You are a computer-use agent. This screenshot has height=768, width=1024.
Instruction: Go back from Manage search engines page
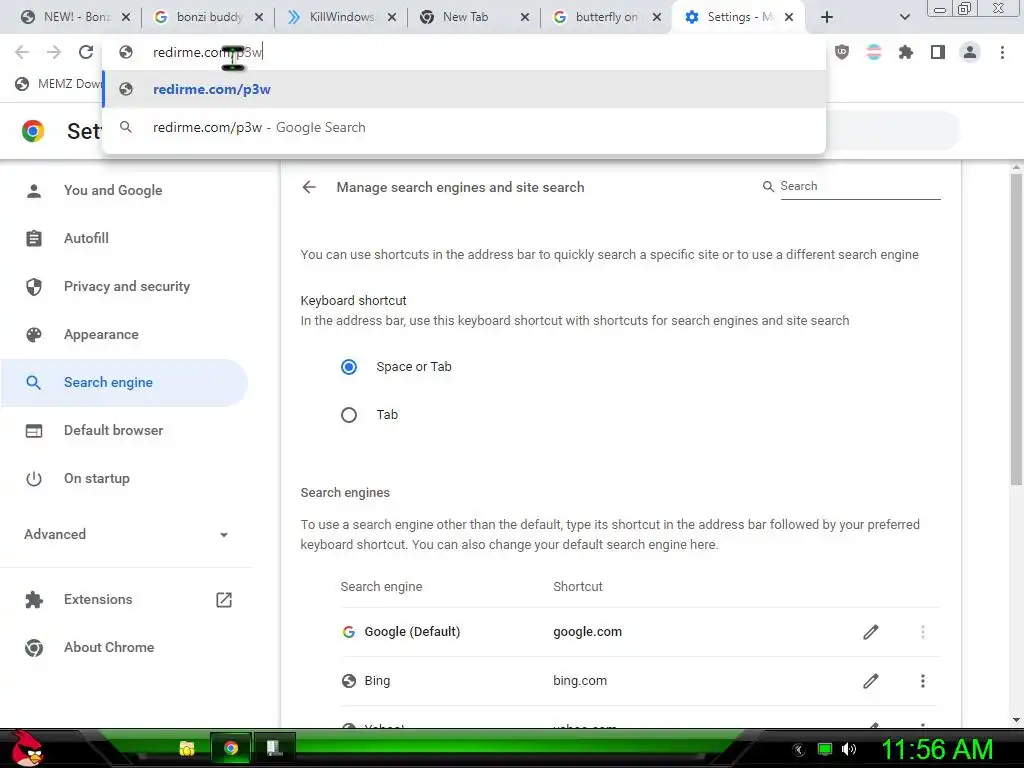coord(309,187)
